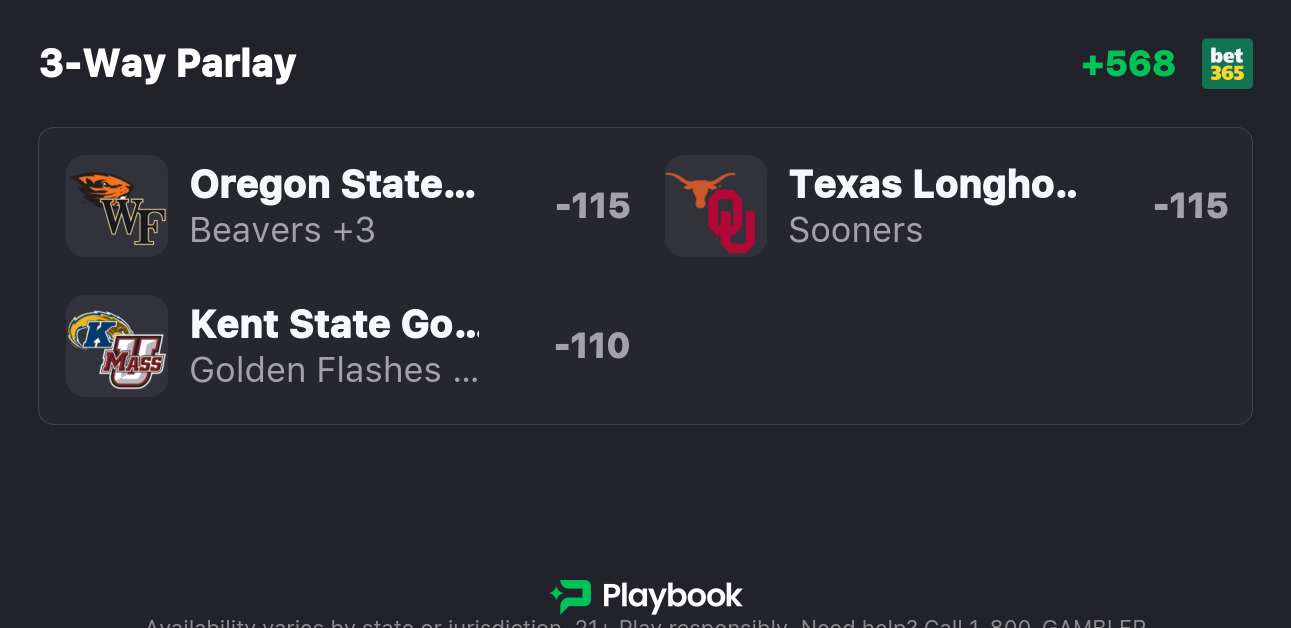Click the 3-Way Parlay heading
Screen dimensions: 1291x628
click(x=168, y=64)
